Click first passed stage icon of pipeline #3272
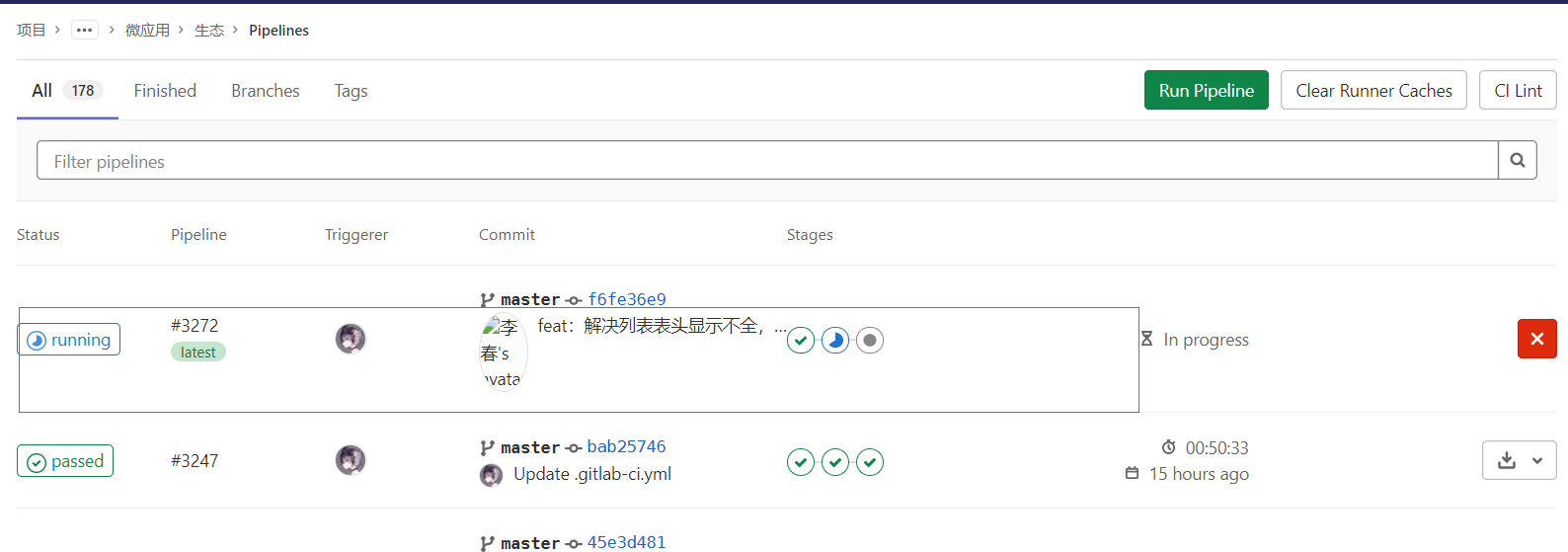The width and height of the screenshot is (1568, 552). tap(801, 341)
